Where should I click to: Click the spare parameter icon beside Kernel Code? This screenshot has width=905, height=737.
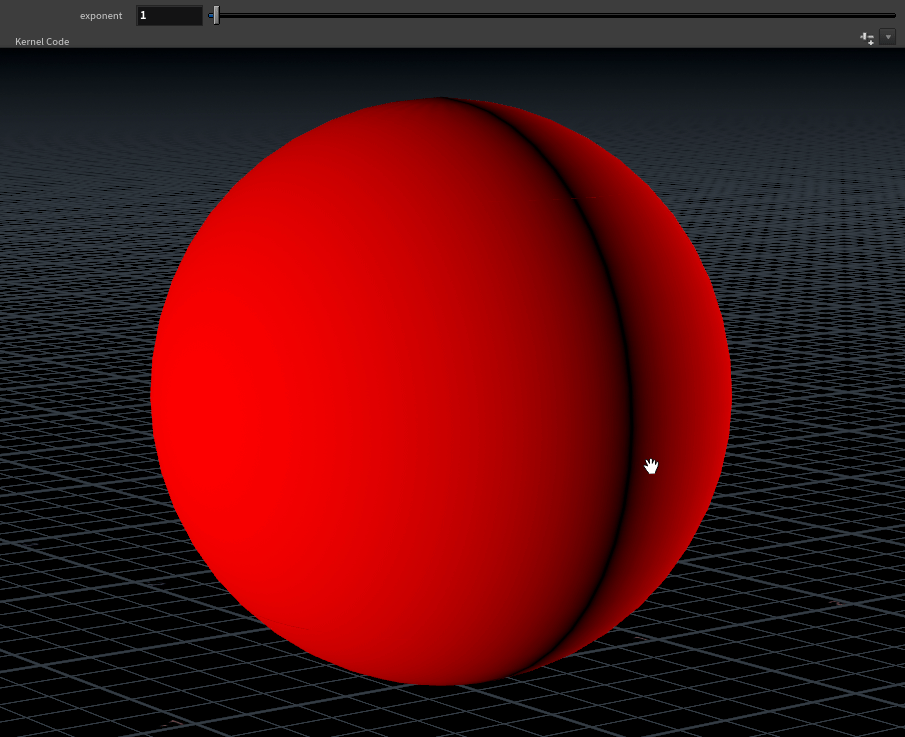point(867,38)
